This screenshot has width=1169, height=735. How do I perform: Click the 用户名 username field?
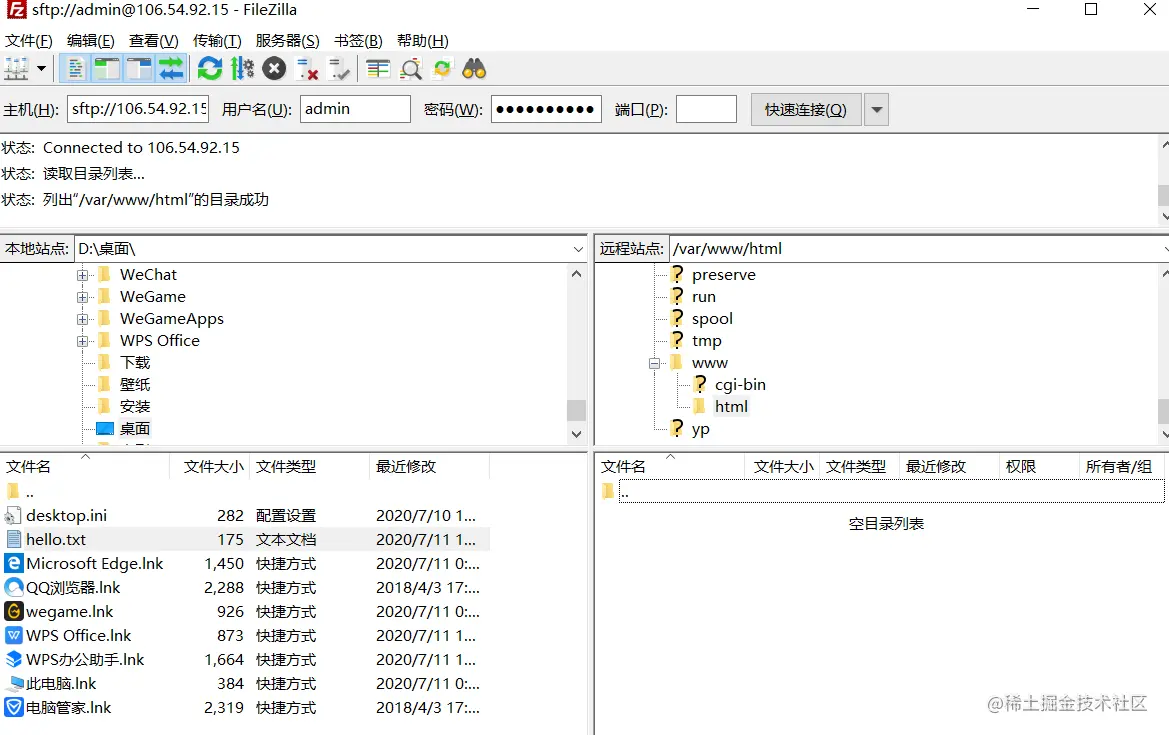point(355,109)
